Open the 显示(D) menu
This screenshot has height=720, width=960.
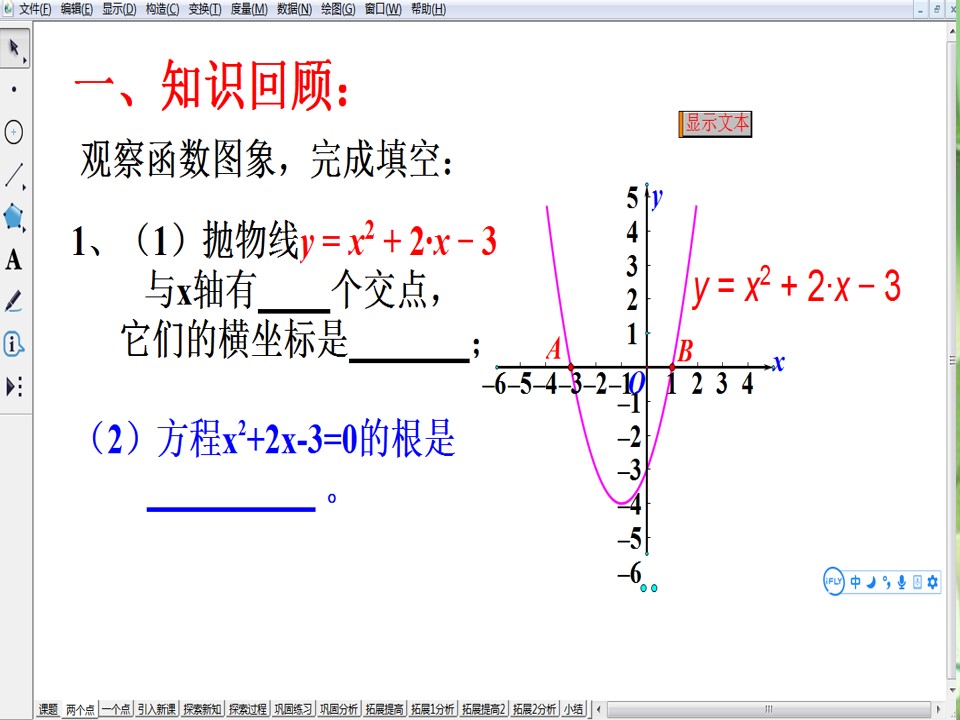(x=119, y=10)
